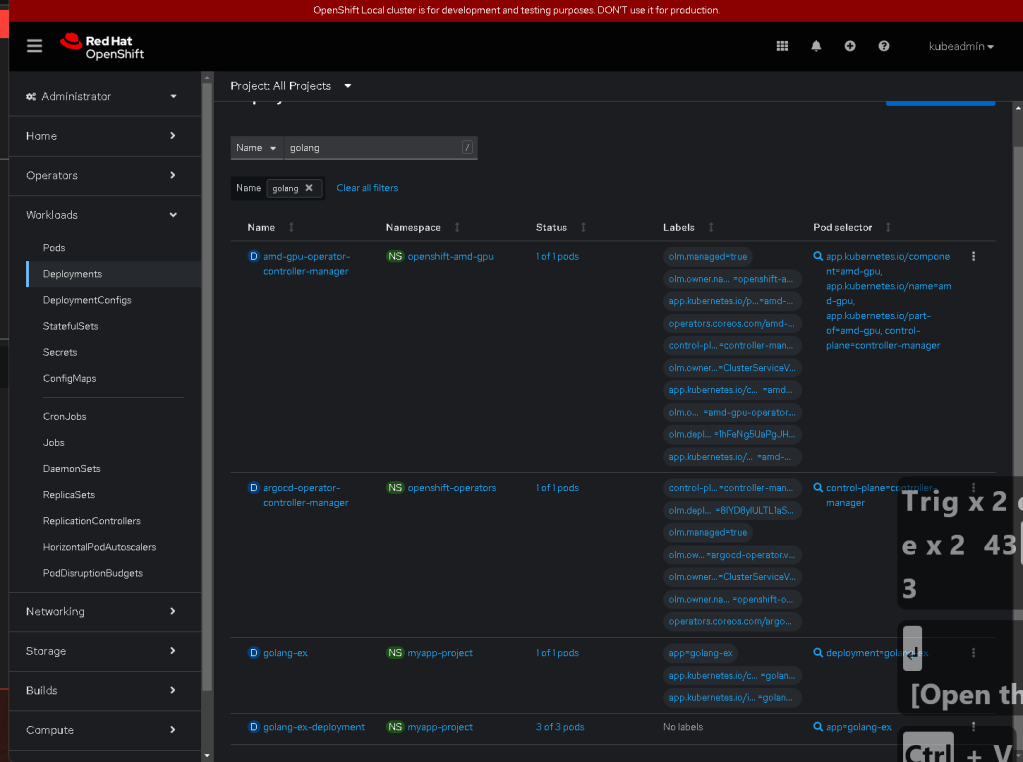Open kebab menu for amd-gpu-operator row
This screenshot has height=762, width=1023.
click(x=973, y=256)
